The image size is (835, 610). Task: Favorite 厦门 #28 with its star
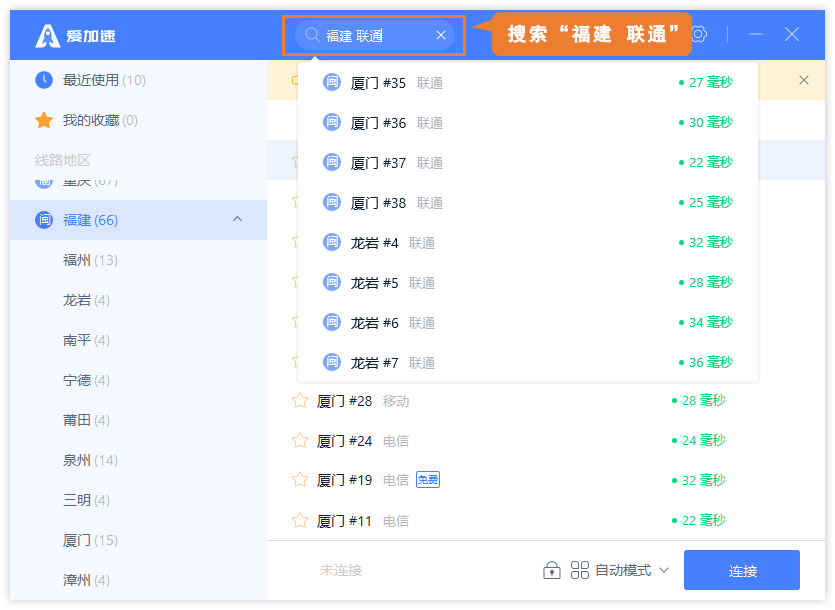pyautogui.click(x=299, y=401)
